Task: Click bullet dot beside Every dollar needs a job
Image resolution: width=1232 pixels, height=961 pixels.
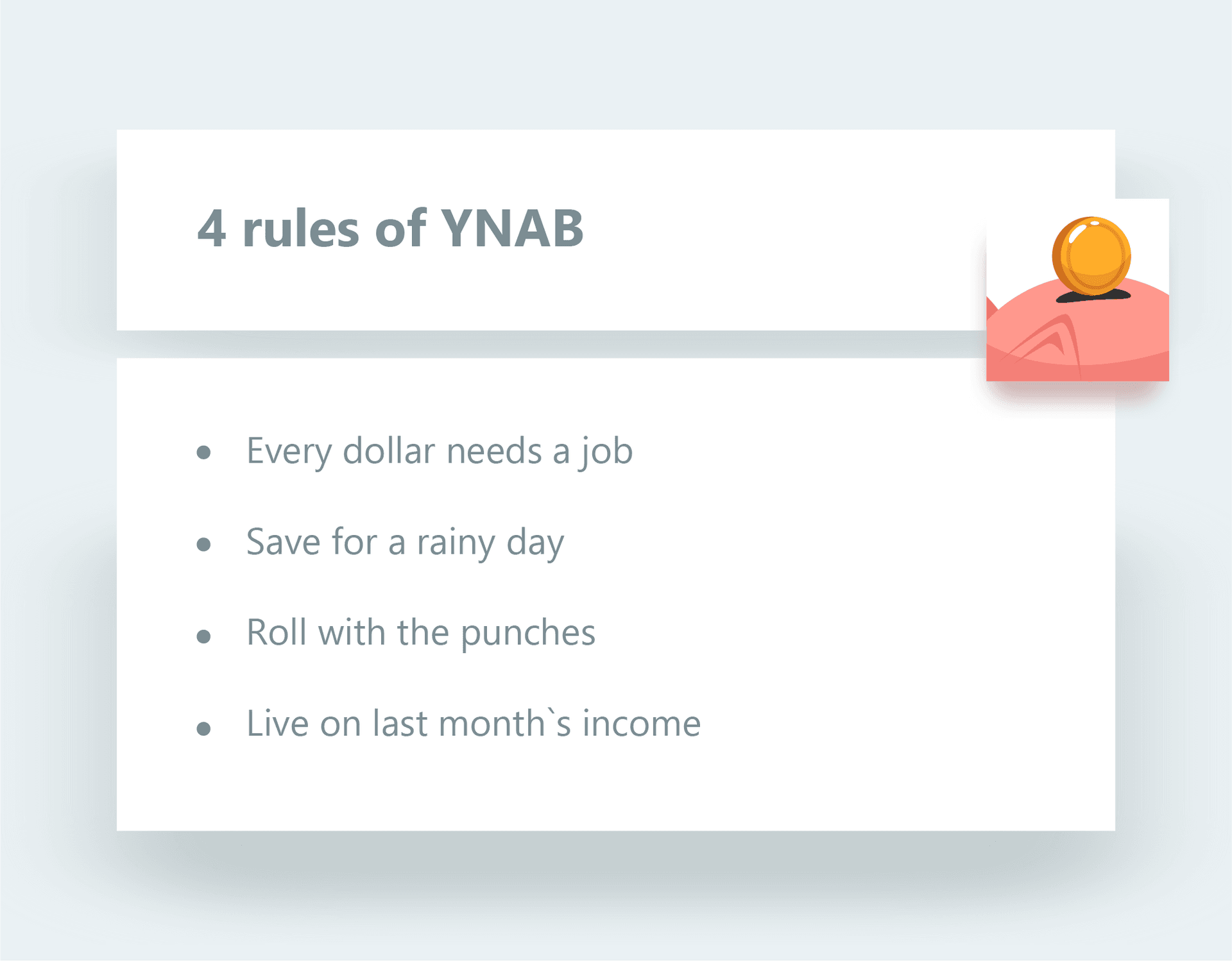Action: [203, 453]
